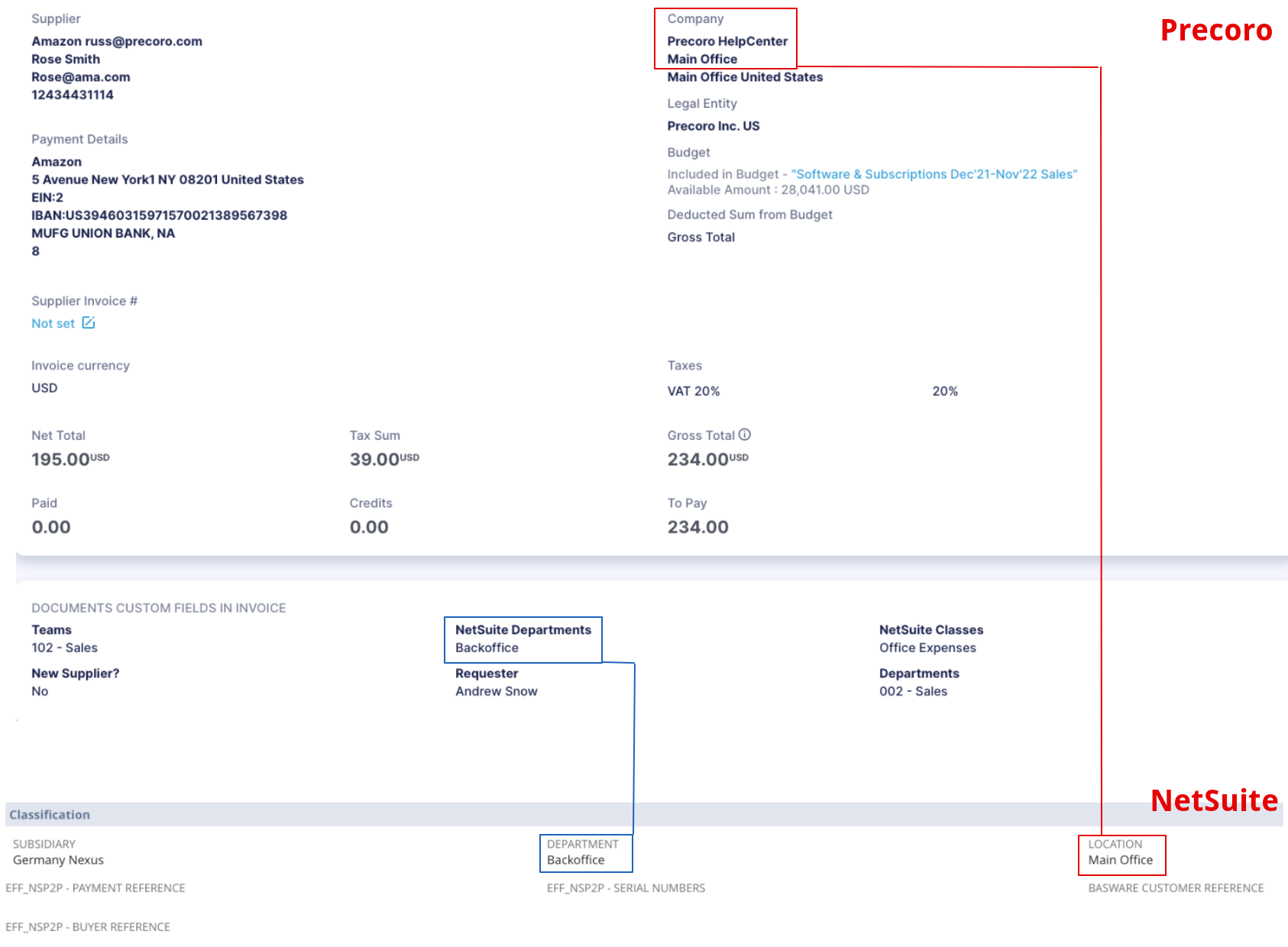Click the NetSuite Departments value Backoffice
Viewport: 1288px width, 947px height.
pos(487,648)
